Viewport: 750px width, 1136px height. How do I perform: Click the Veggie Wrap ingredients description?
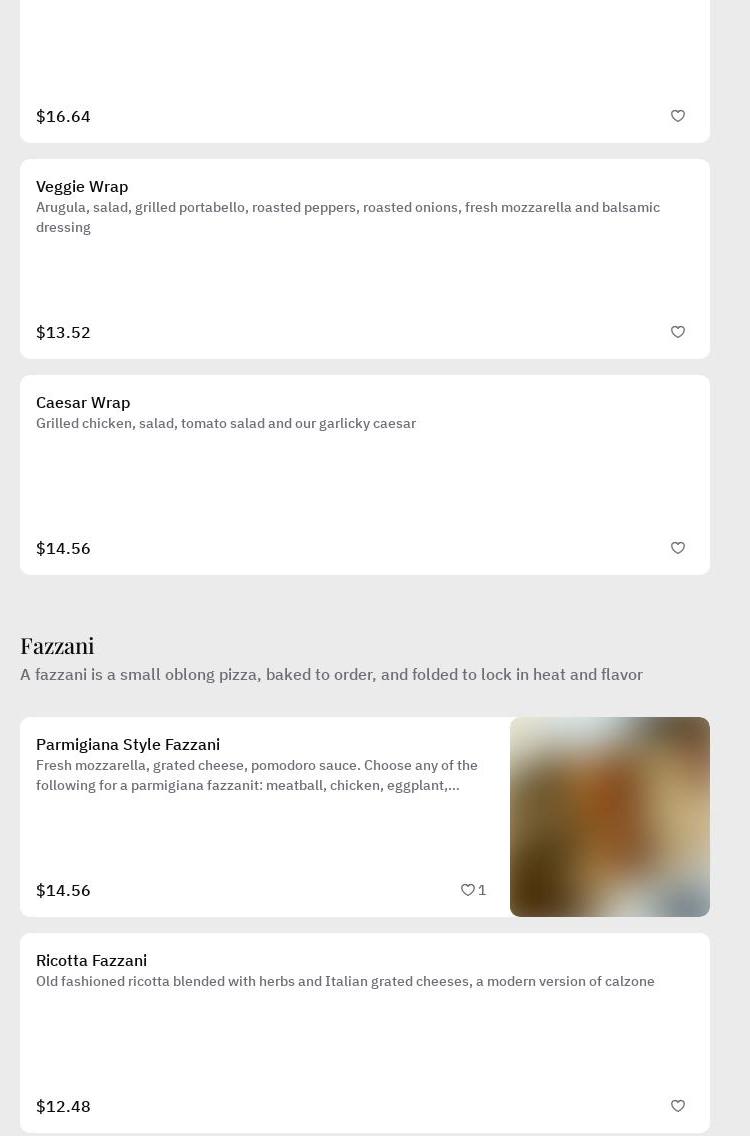[348, 217]
